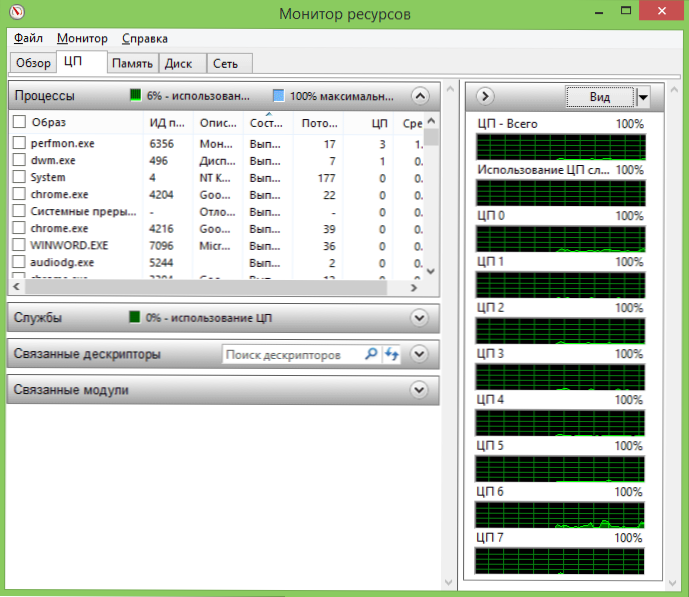This screenshot has width=689, height=597.
Task: Click the process list scroll-up arrow
Action: [x=431, y=120]
